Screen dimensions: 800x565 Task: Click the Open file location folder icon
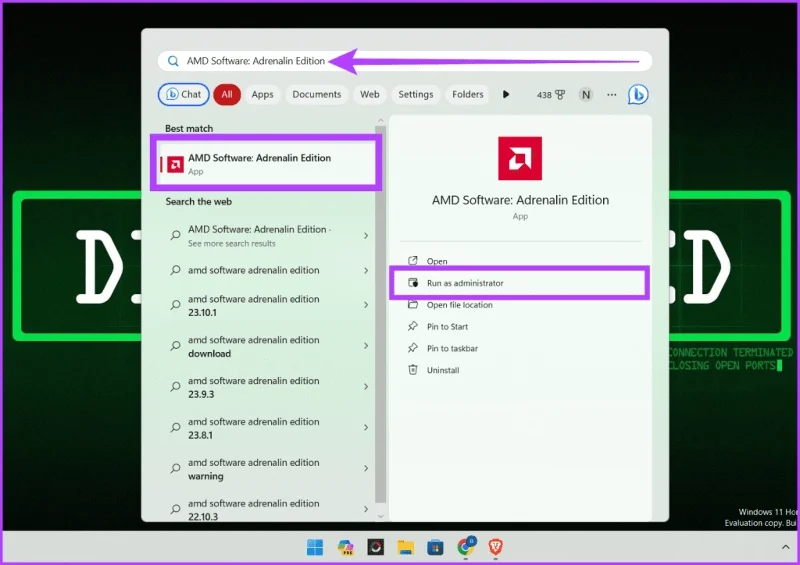[413, 305]
